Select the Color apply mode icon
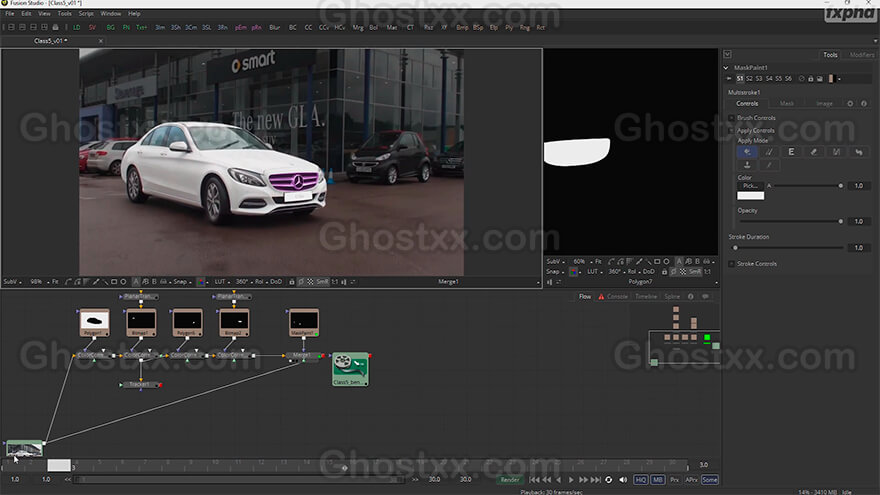880x495 pixels. point(747,152)
